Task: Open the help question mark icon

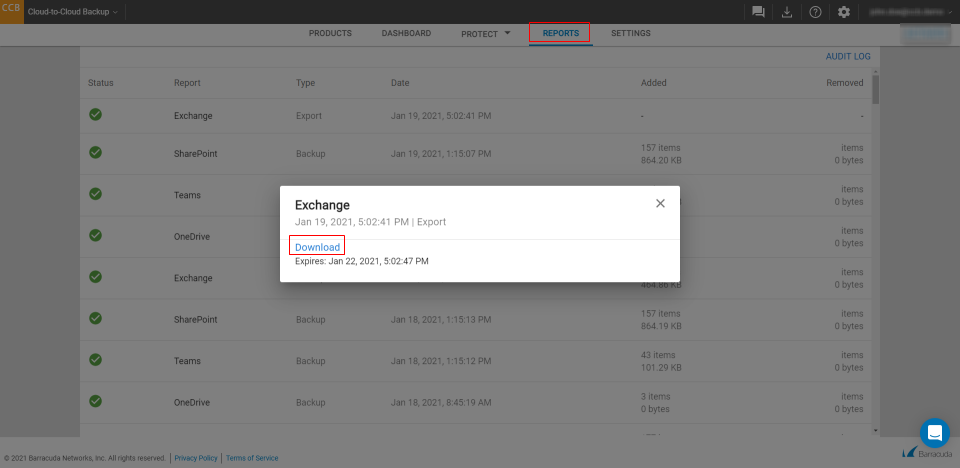Action: [816, 12]
